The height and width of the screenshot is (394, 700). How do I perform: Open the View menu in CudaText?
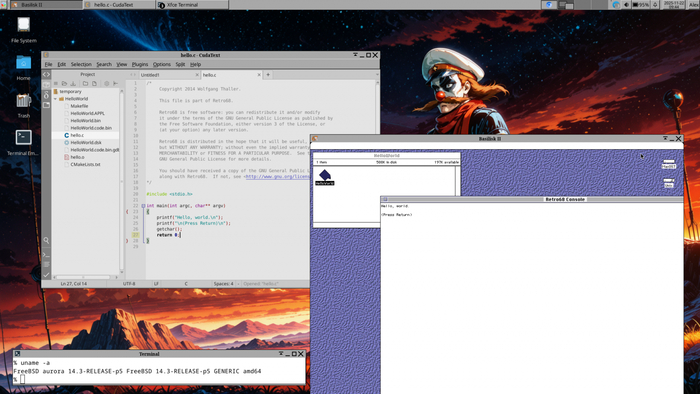(122, 64)
